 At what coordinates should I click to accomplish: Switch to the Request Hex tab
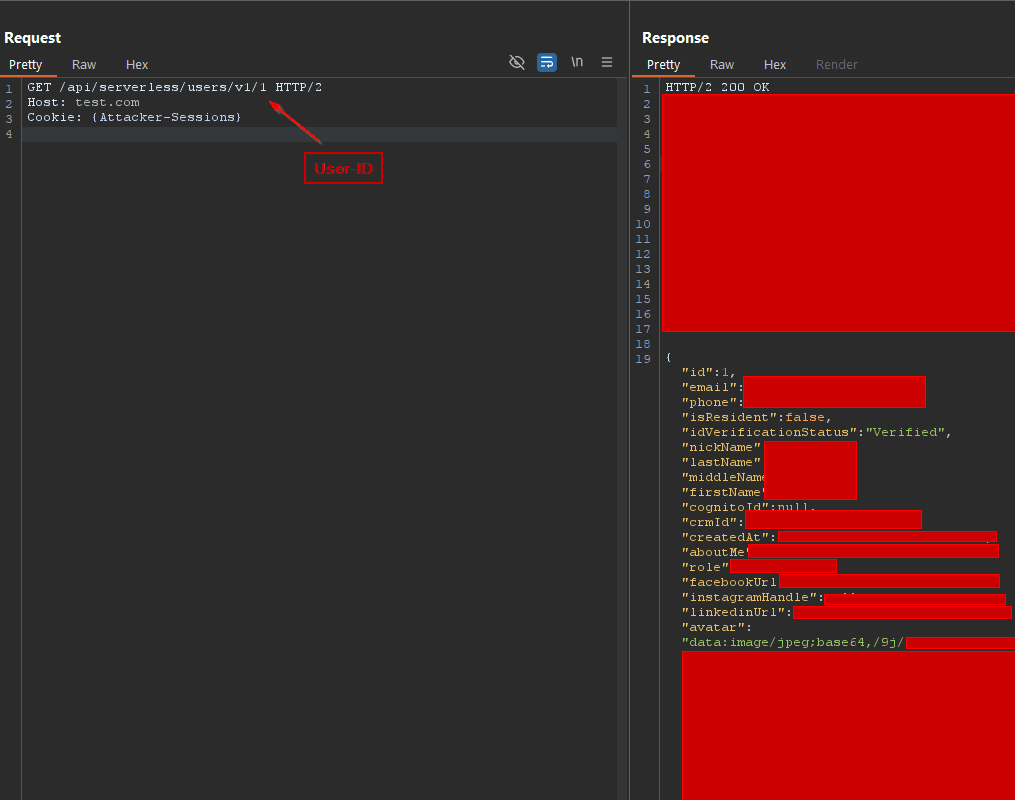tap(137, 65)
